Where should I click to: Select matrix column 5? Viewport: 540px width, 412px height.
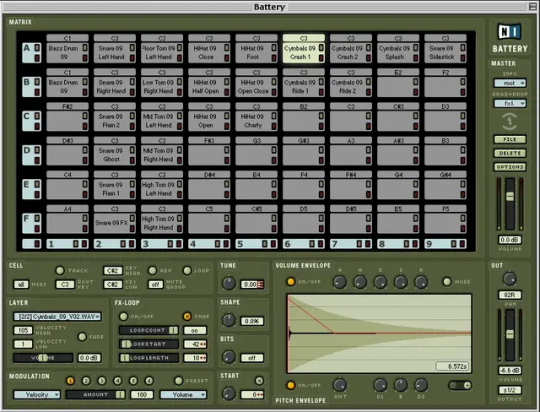click(x=256, y=244)
